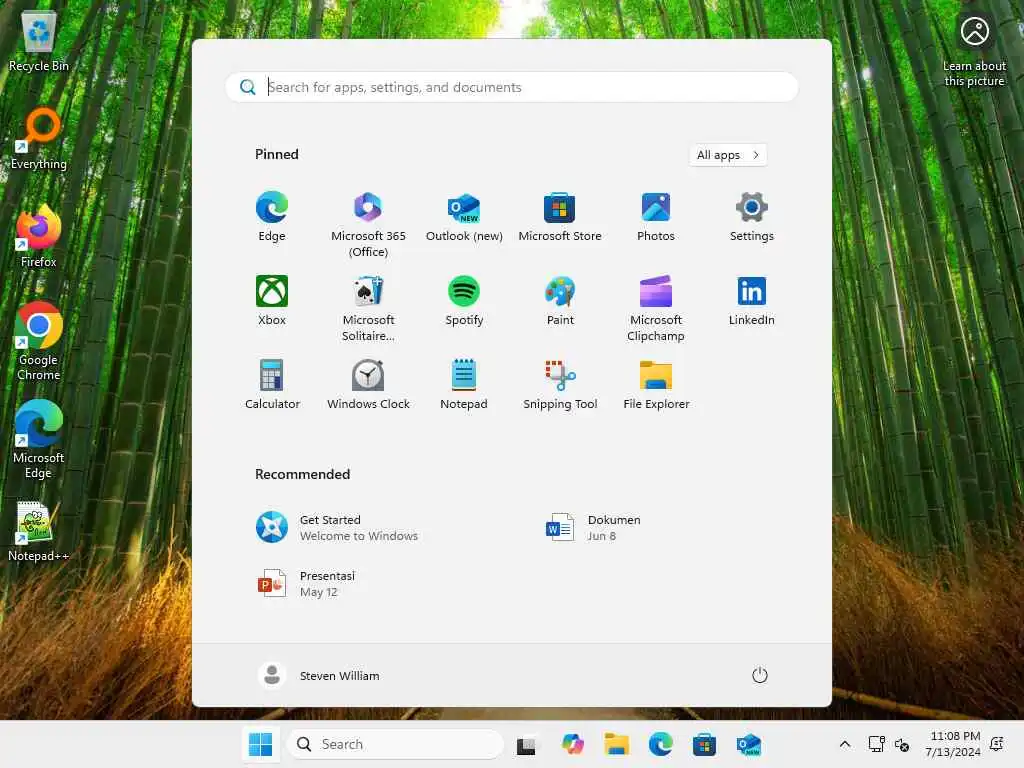Launch the Photos app
Viewport: 1024px width, 768px height.
tap(656, 217)
